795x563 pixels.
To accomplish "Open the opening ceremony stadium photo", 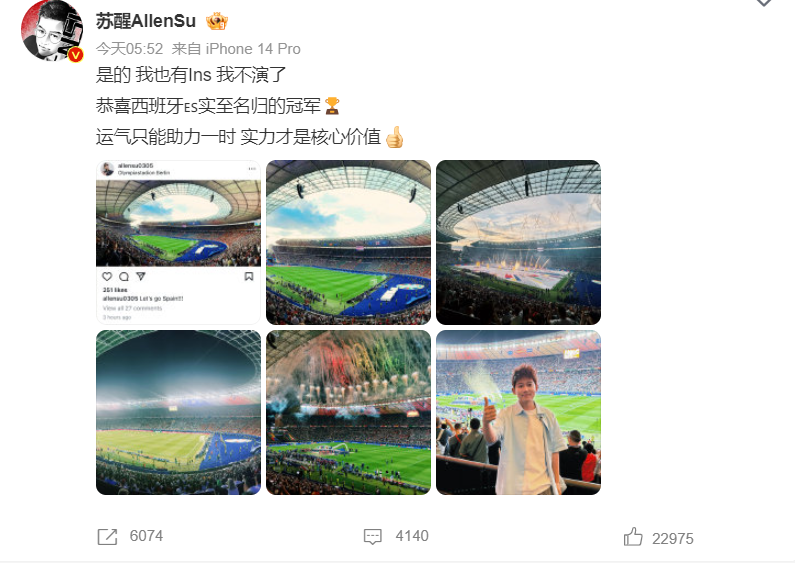I will click(518, 242).
